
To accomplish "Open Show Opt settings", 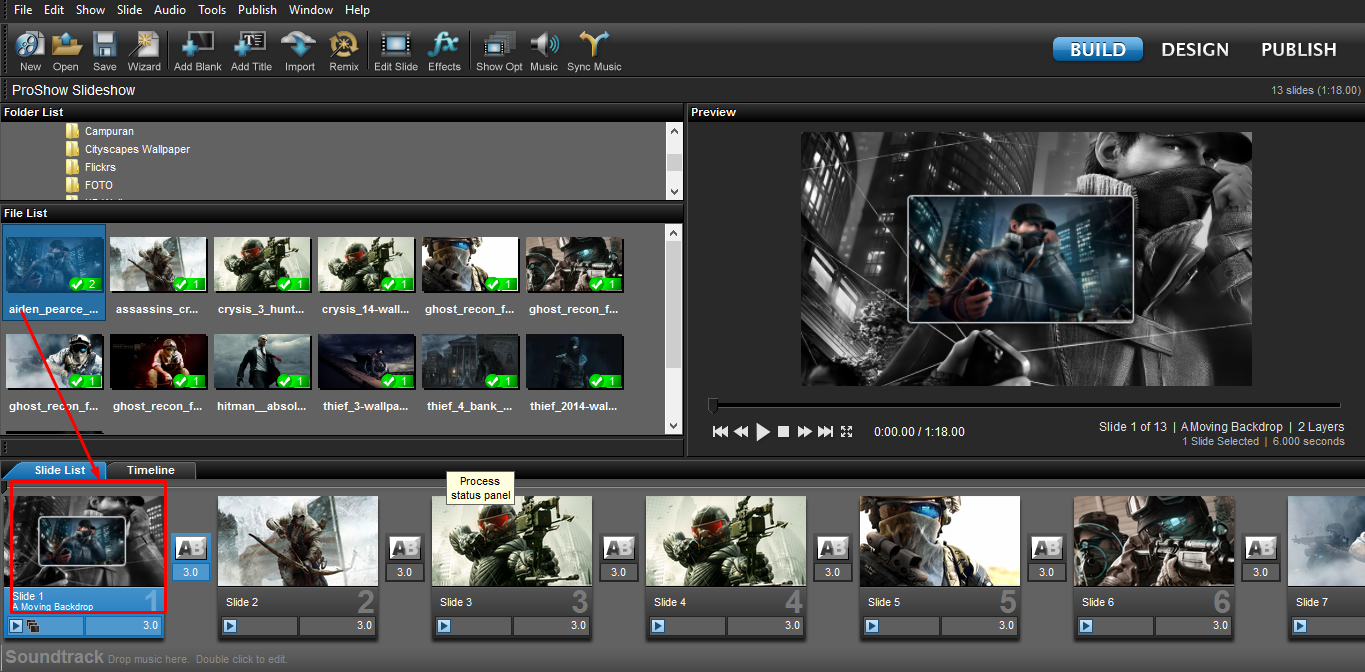I will [x=499, y=45].
